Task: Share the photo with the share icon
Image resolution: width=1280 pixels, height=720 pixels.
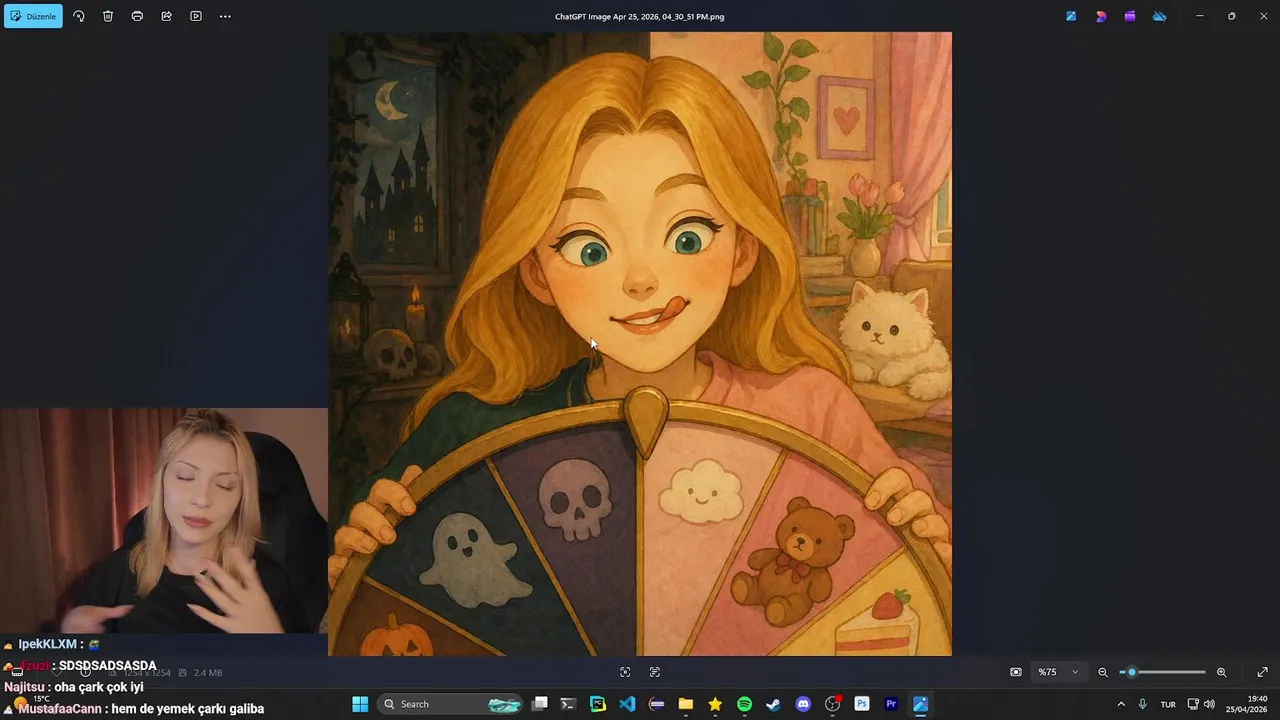Action: coord(166,16)
